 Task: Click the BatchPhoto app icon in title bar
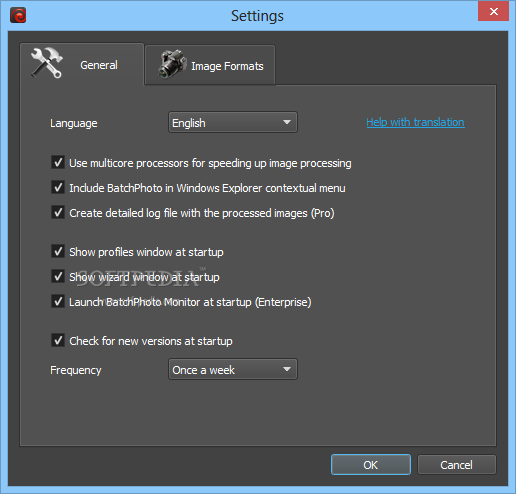tap(18, 16)
